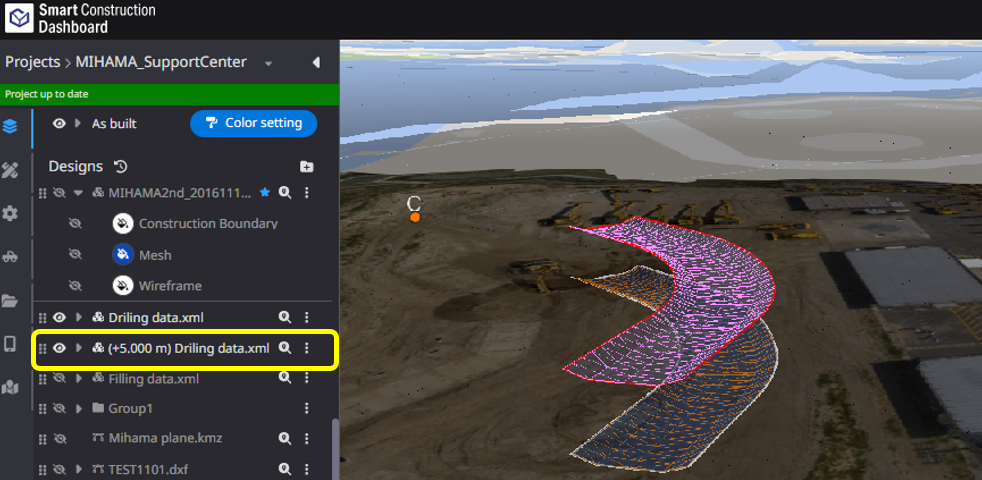Image resolution: width=982 pixels, height=480 pixels.
Task: Hide the As built layer
Action: pos(60,123)
